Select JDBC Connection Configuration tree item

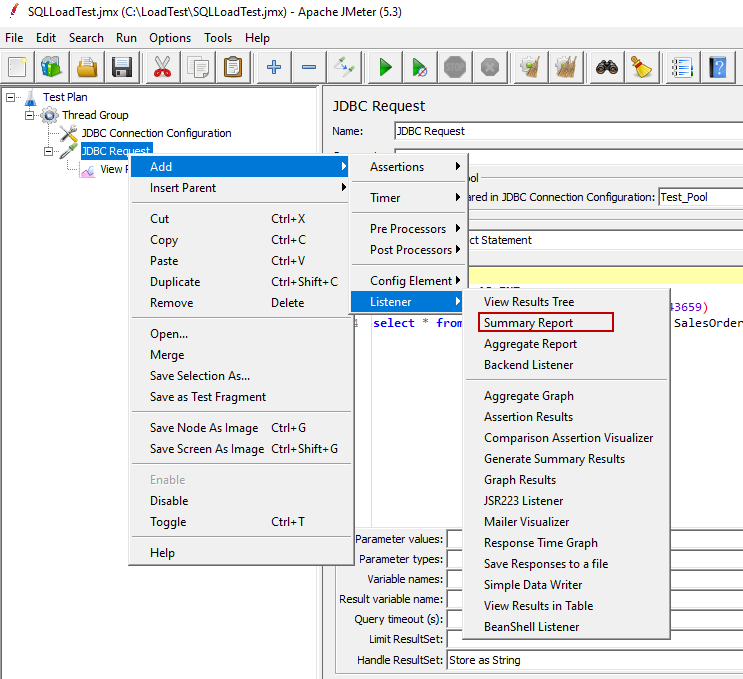(x=156, y=133)
